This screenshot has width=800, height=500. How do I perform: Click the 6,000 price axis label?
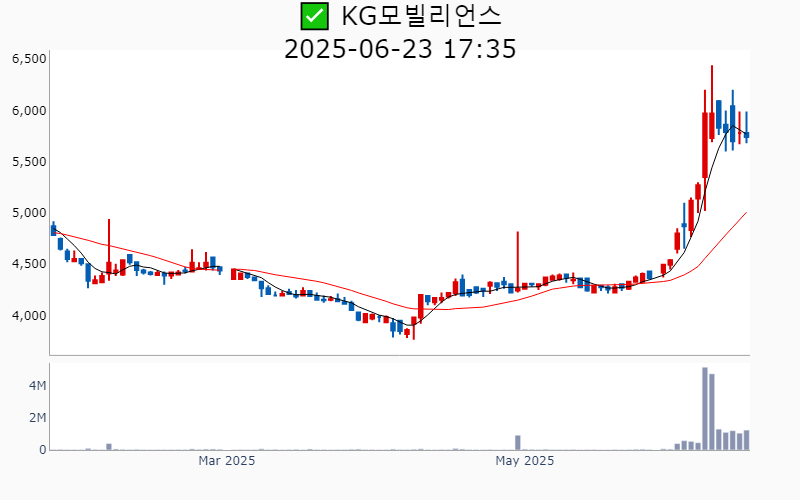[29, 110]
